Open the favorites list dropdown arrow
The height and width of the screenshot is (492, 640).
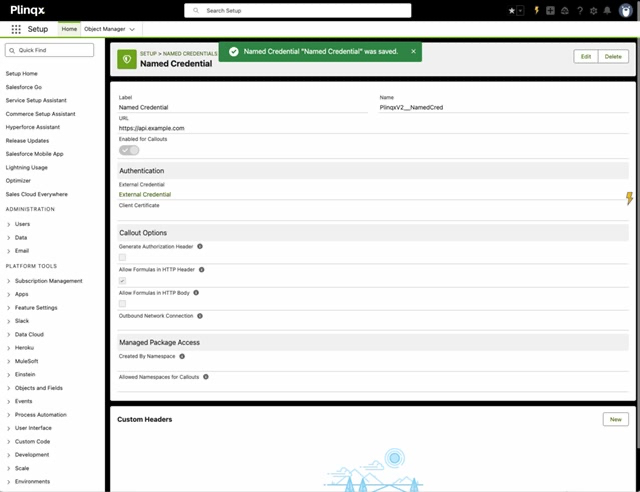(x=520, y=11)
